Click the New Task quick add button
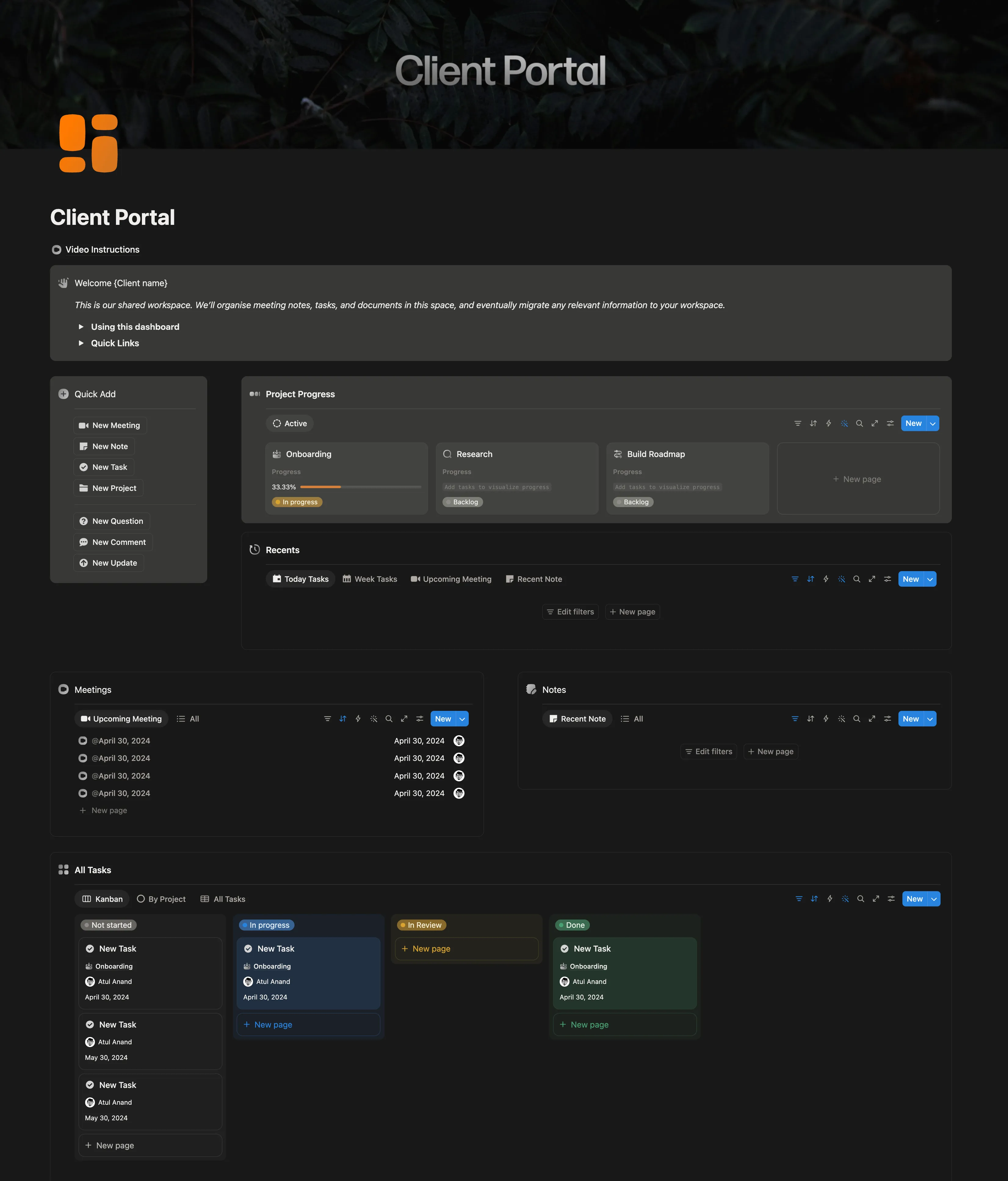1008x1181 pixels. click(103, 467)
